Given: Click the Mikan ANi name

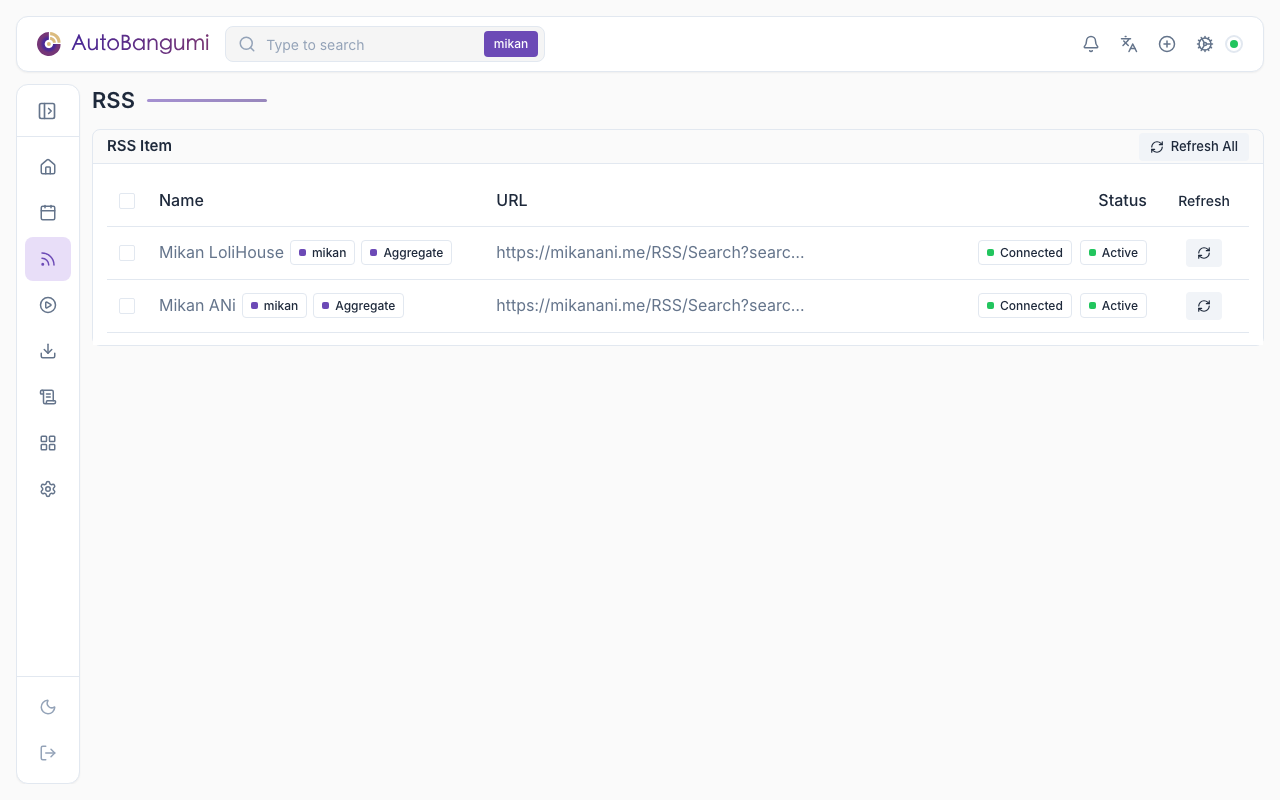Looking at the screenshot, I should pyautogui.click(x=197, y=306).
